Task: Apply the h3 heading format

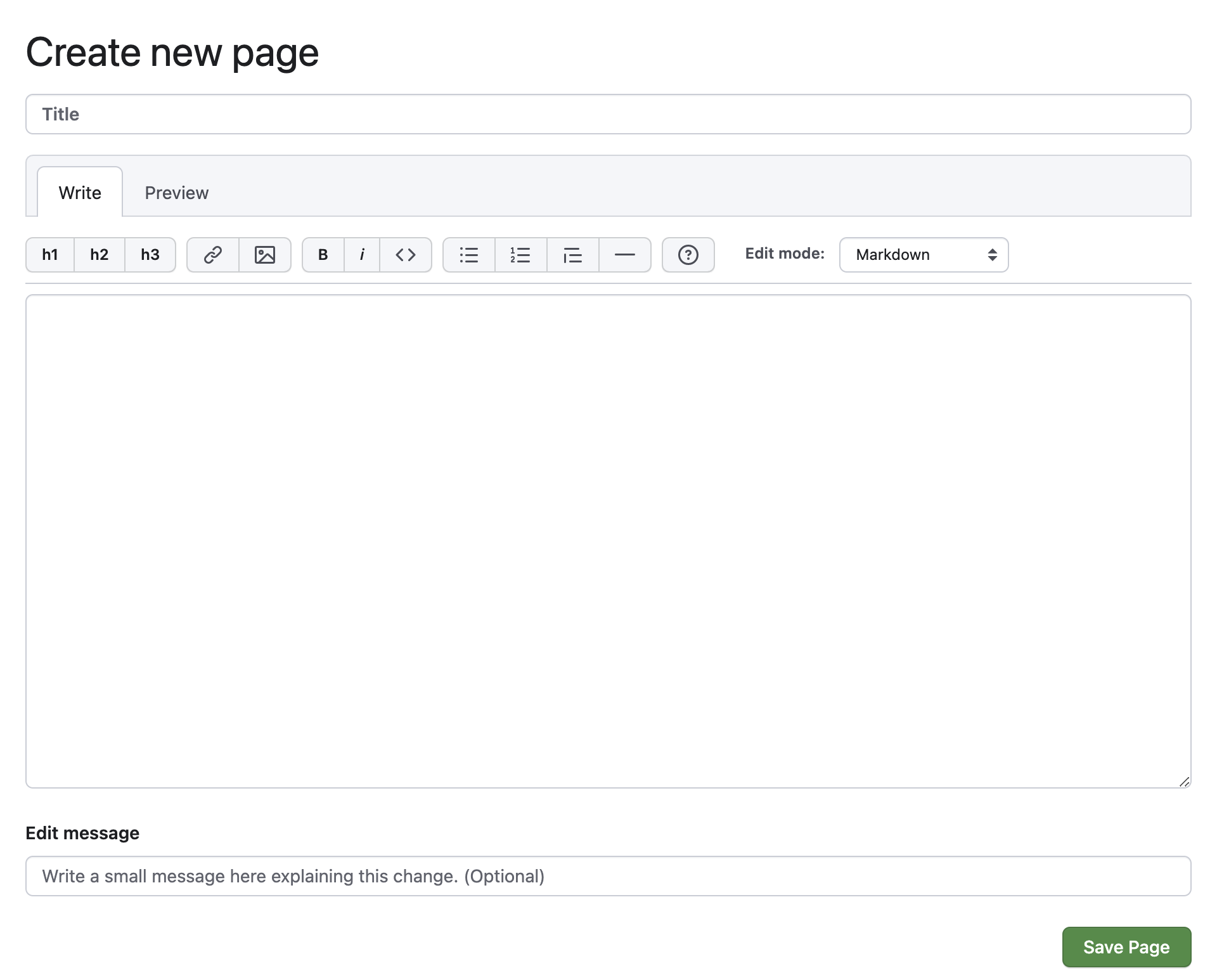Action: pyautogui.click(x=150, y=255)
